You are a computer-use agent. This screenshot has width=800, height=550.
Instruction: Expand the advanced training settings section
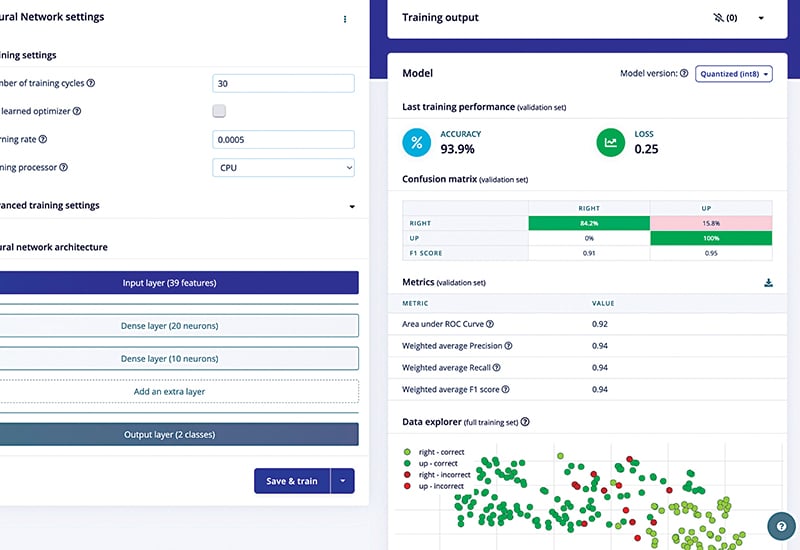click(x=351, y=206)
